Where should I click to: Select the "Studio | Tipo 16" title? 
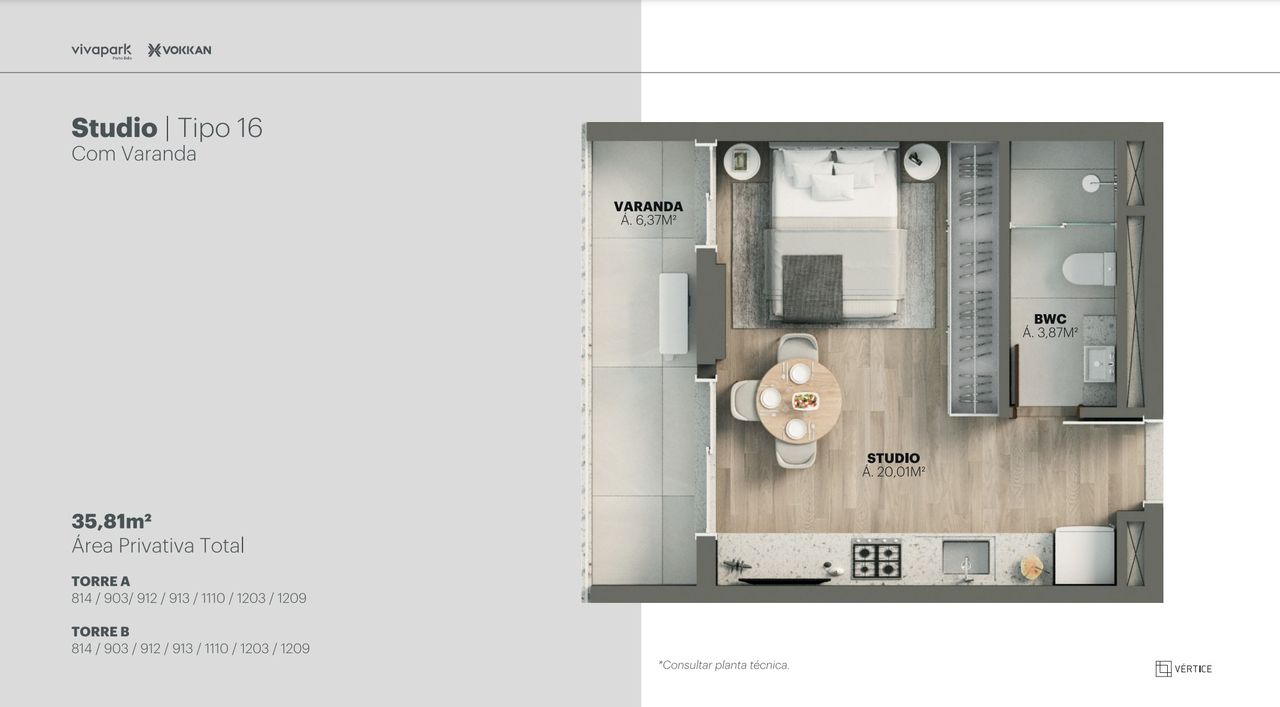tap(167, 128)
